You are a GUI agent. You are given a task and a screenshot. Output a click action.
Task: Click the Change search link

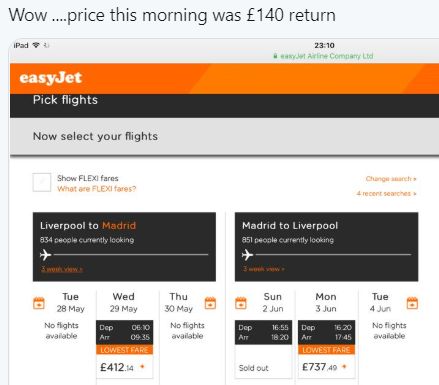click(391, 179)
